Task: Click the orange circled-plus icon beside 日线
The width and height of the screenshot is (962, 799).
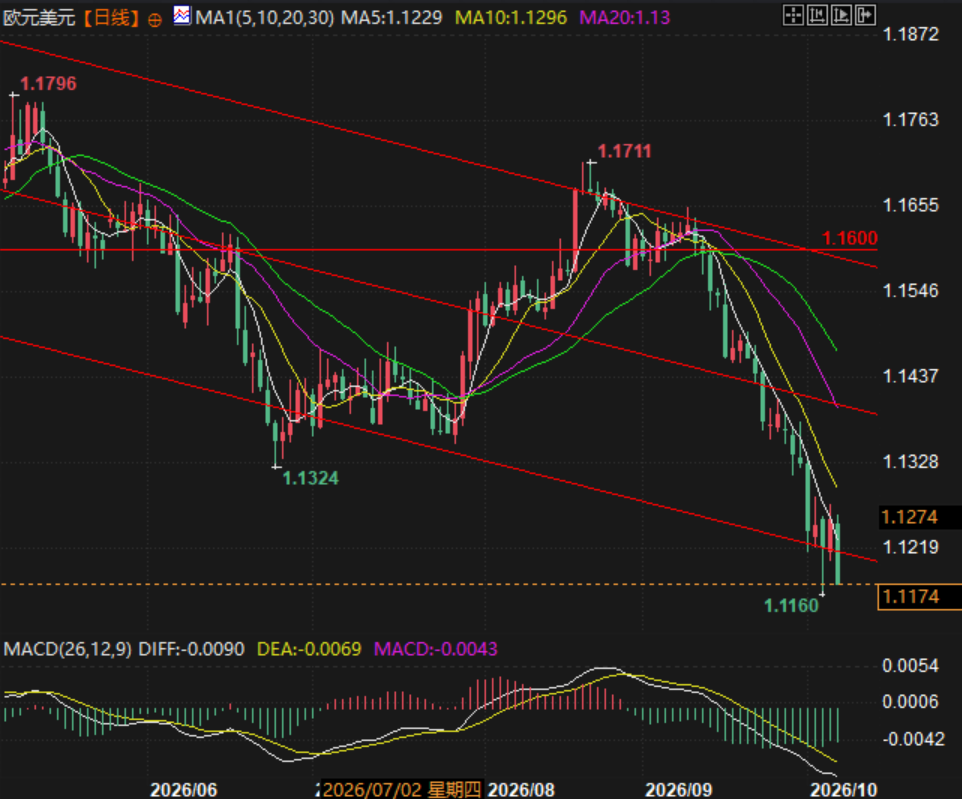Action: (x=155, y=20)
